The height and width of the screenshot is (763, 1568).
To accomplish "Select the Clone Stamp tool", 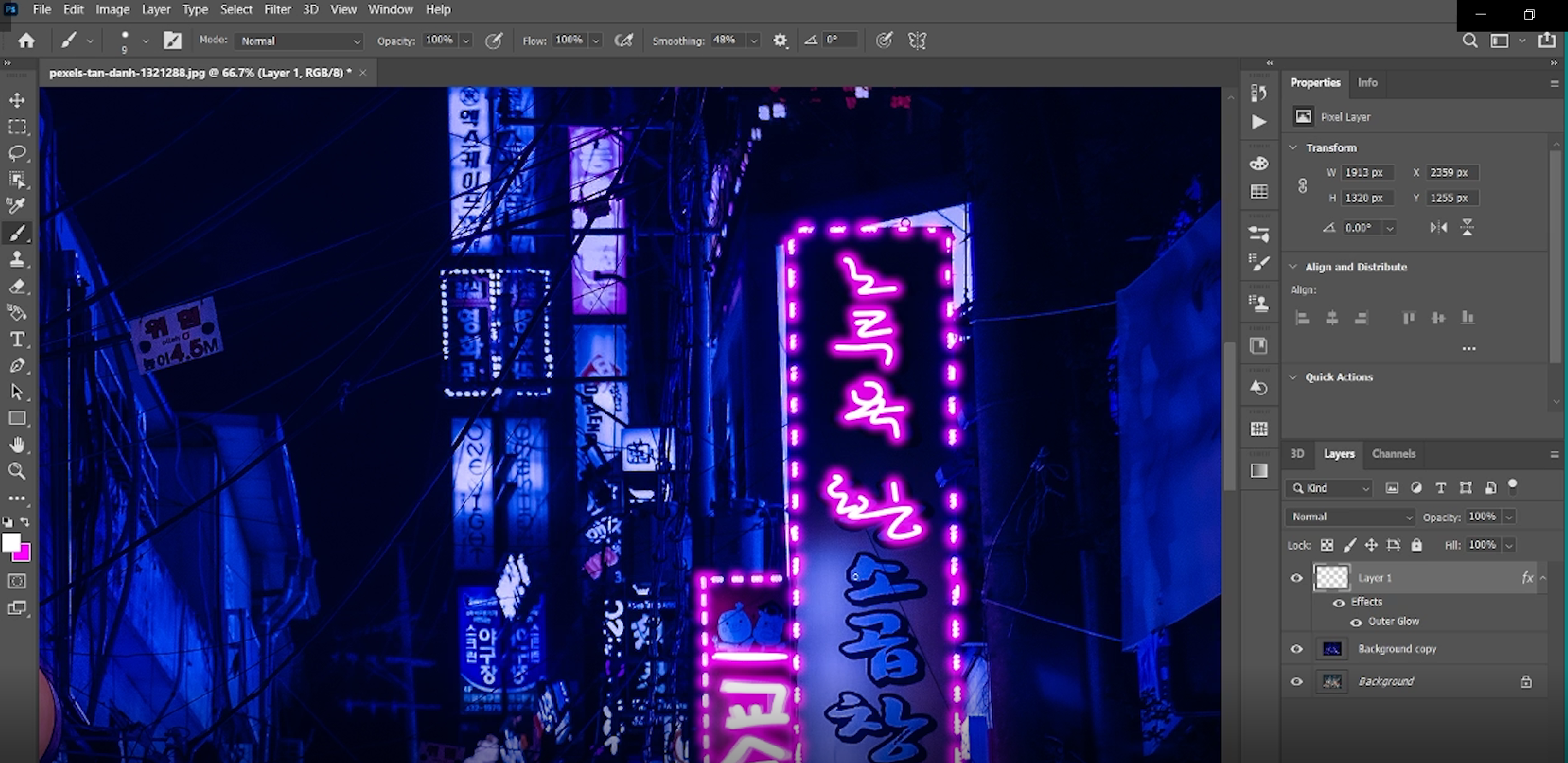I will [x=17, y=259].
